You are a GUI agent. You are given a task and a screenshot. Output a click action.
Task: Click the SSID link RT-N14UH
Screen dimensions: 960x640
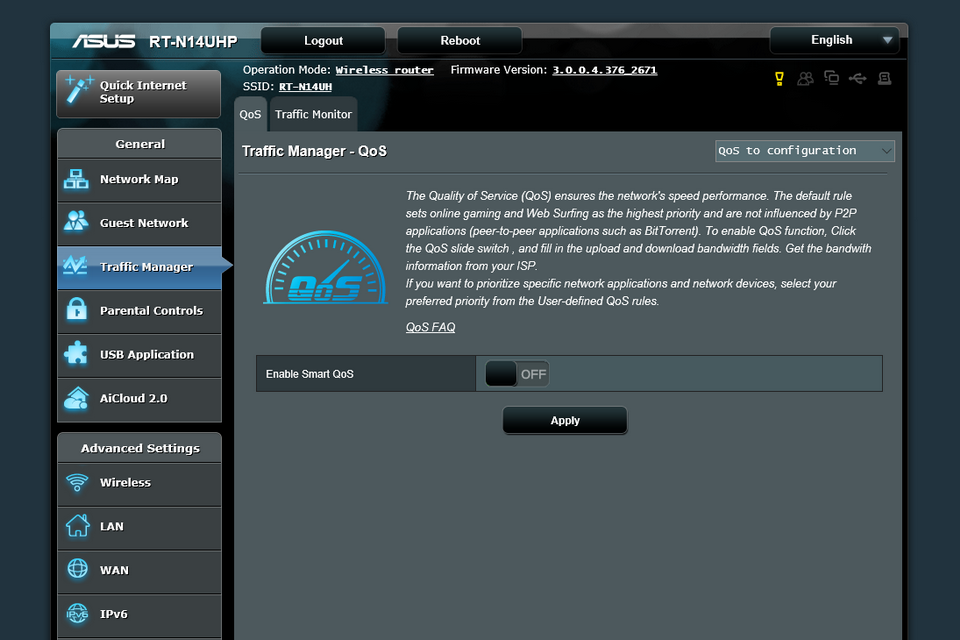pos(306,87)
